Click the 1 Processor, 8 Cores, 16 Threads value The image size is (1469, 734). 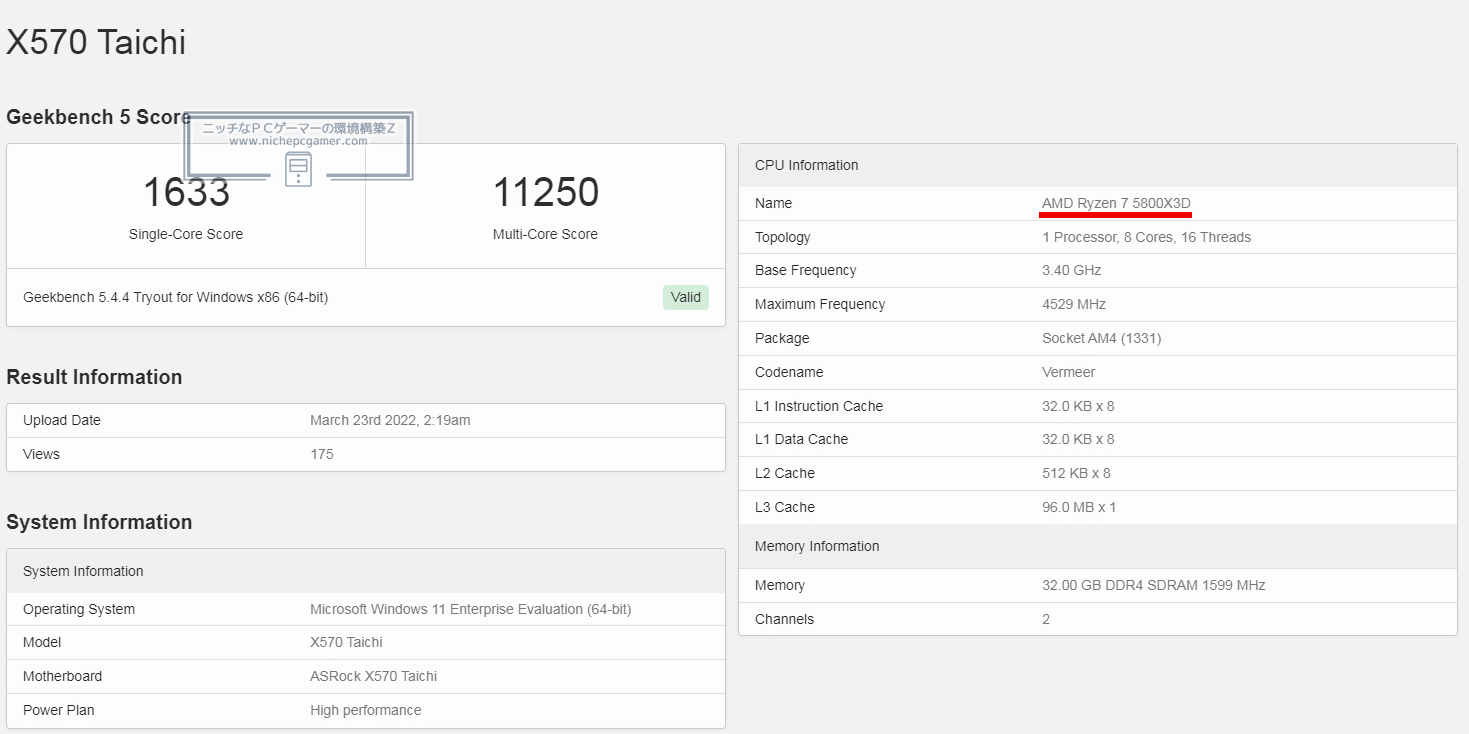1146,237
